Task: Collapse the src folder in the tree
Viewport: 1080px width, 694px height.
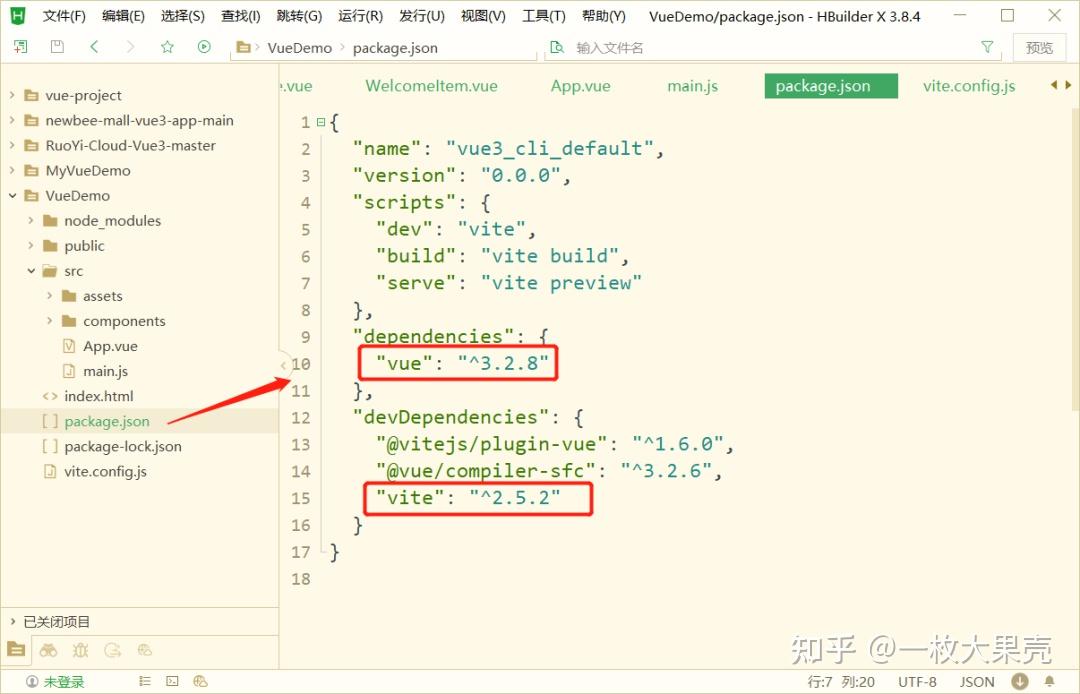Action: pyautogui.click(x=31, y=270)
